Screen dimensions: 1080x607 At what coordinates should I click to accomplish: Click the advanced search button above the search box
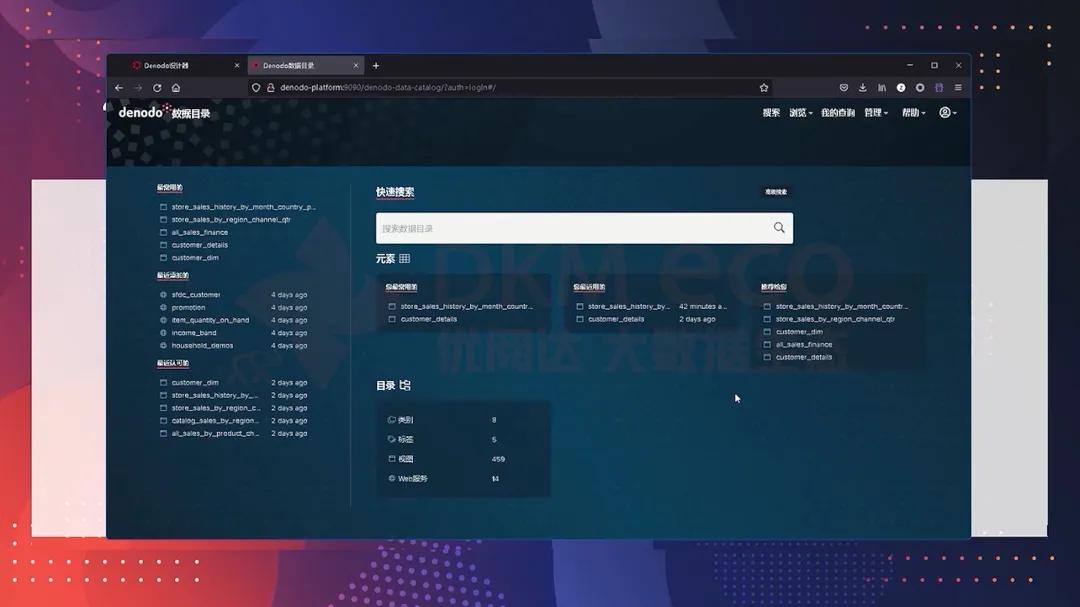click(776, 192)
